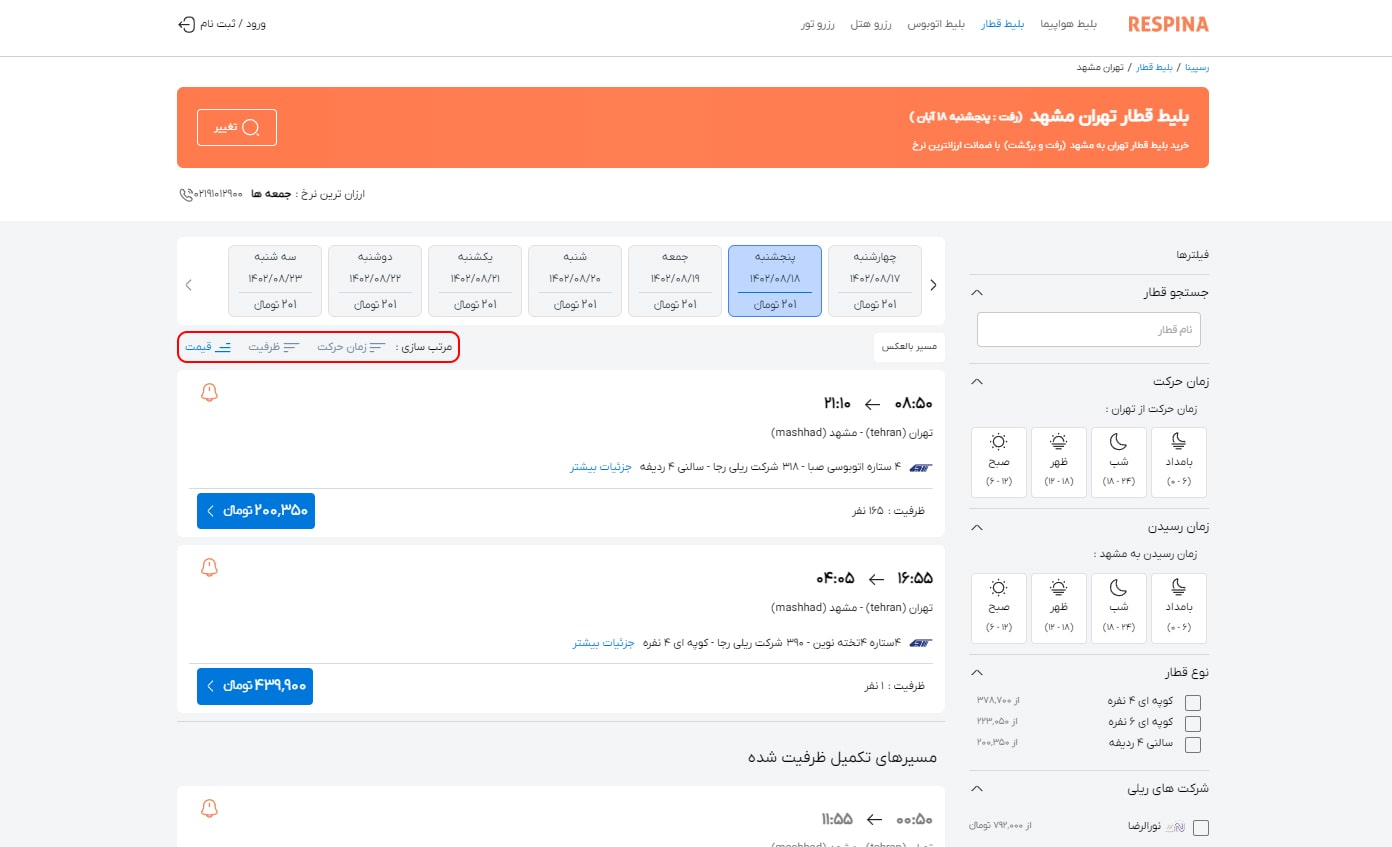The height and width of the screenshot is (847, 1392).
Task: Open جزئیات بیشتر for the first train
Action: [600, 467]
